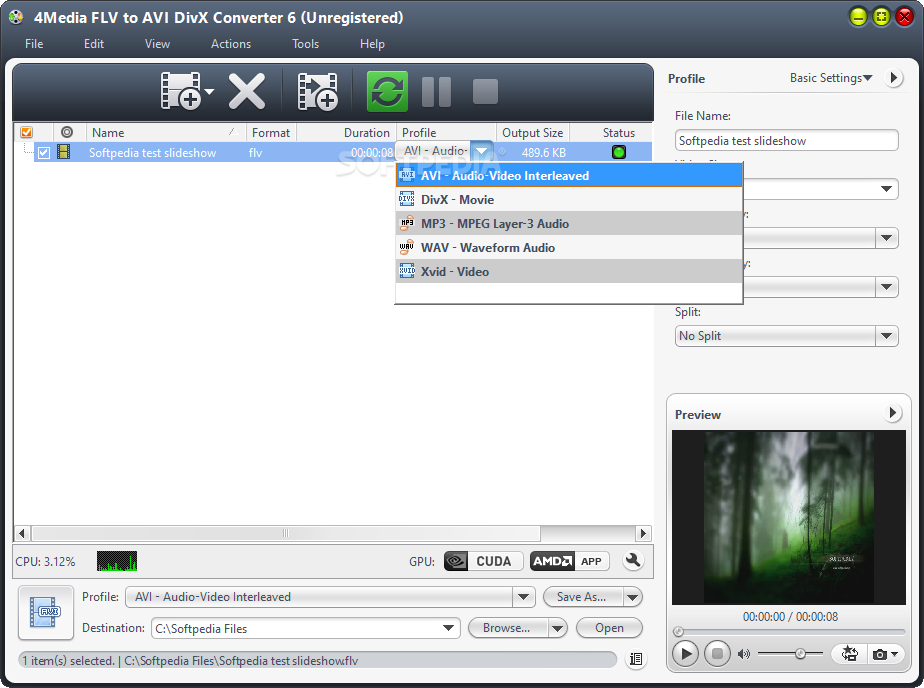Open the Browse dropdown arrow

pyautogui.click(x=557, y=629)
